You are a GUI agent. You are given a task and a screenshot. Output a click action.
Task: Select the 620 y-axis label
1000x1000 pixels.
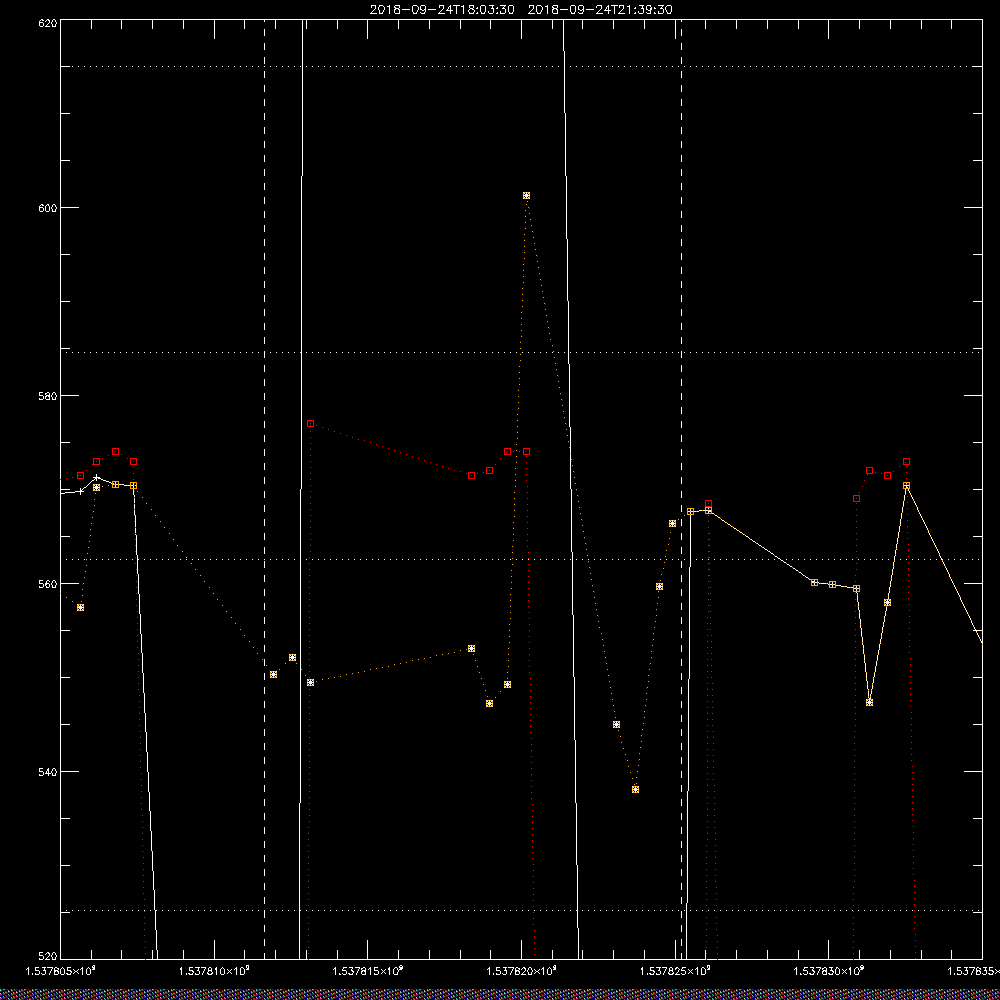click(48, 22)
